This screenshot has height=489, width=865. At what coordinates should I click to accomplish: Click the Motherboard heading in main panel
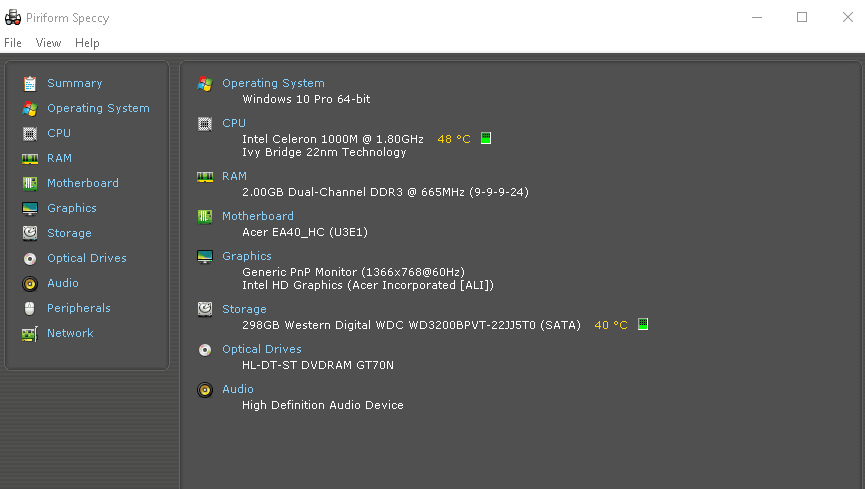pos(258,216)
